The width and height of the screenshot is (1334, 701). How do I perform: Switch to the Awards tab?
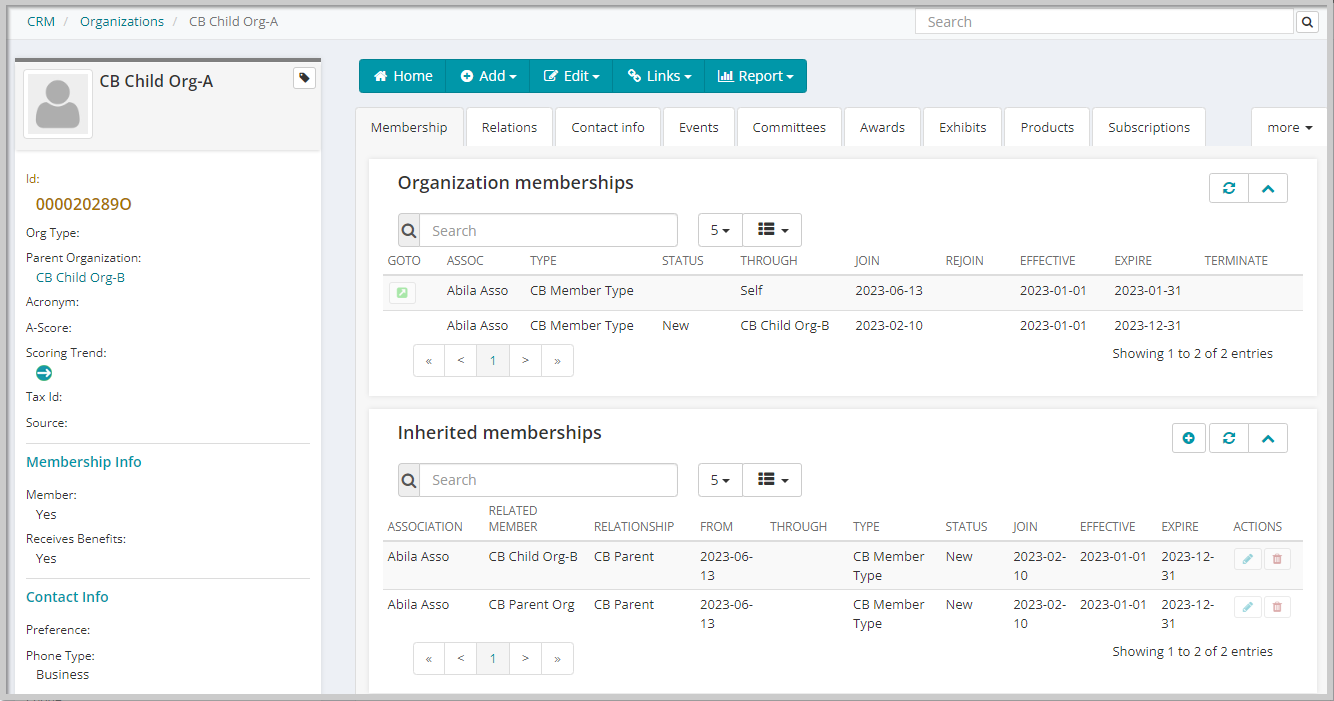coord(882,127)
